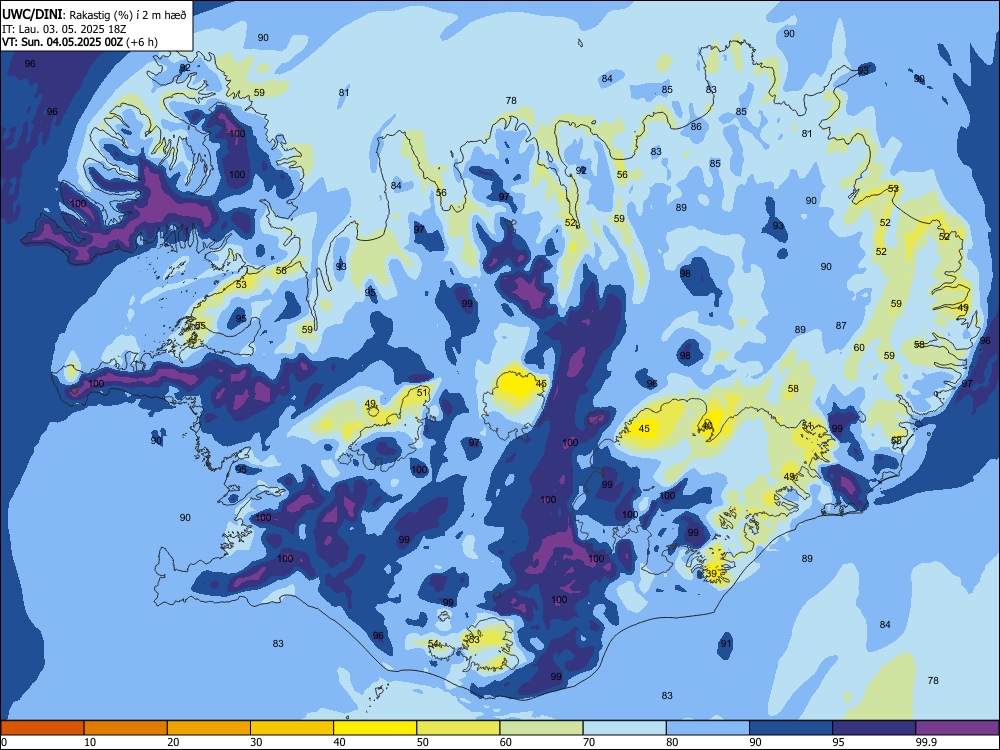Choose the 70–80 pale blue legend swatch
The image size is (1000, 750).
pyautogui.click(x=624, y=728)
